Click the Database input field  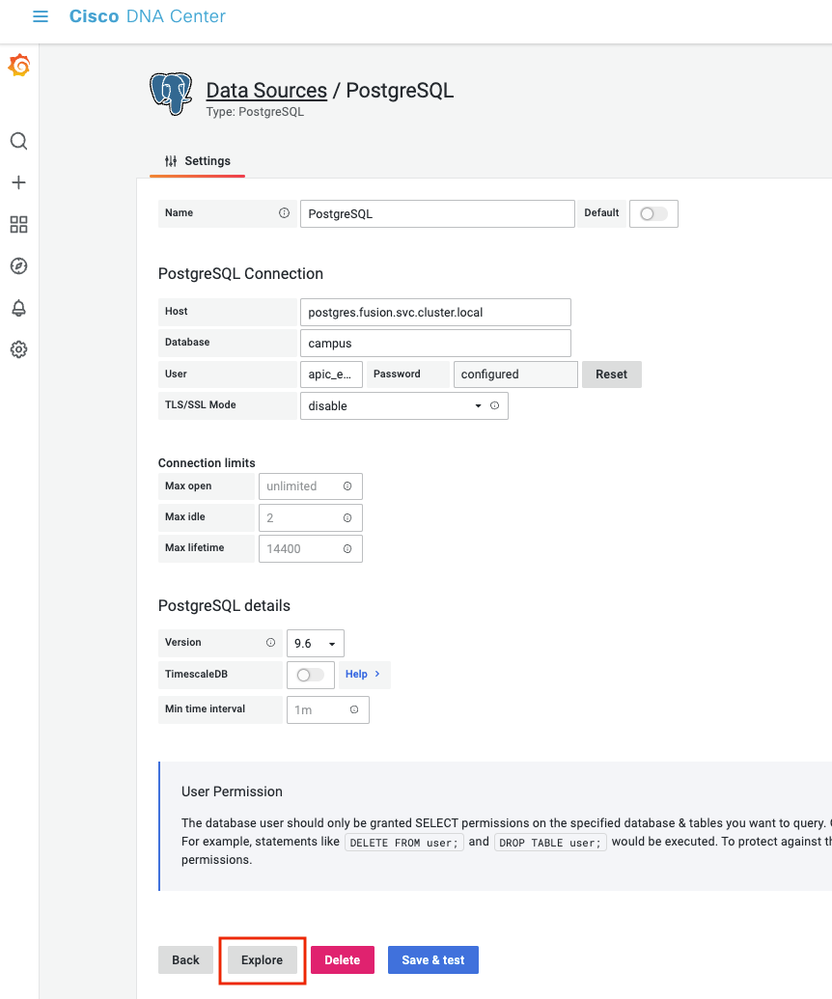[435, 343]
